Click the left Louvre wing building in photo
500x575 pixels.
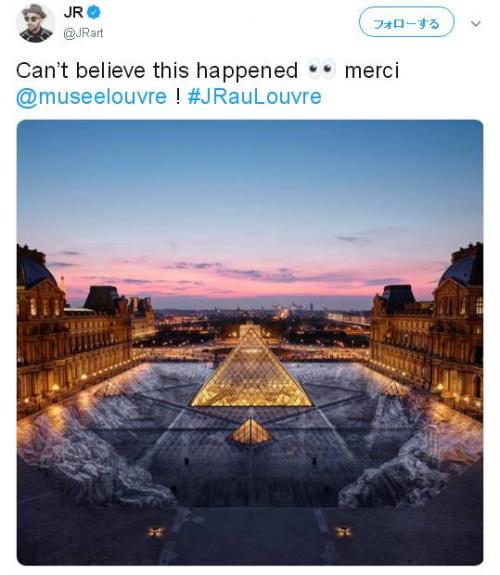click(x=73, y=330)
